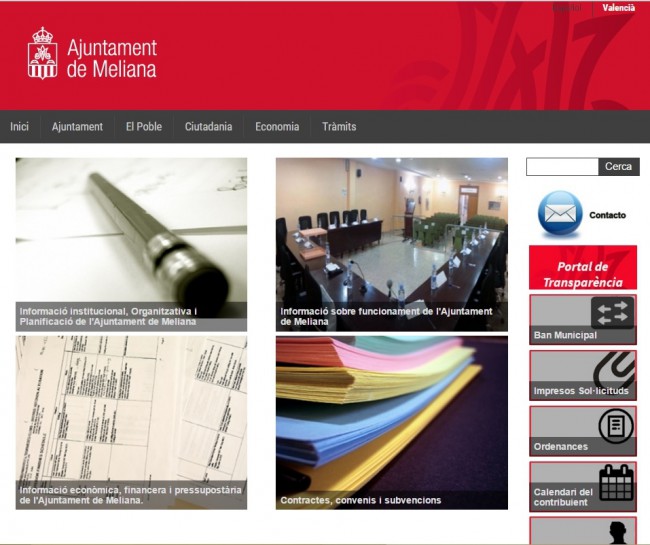Open the El Poble menu item
Image resolution: width=650 pixels, height=545 pixels.
coord(144,127)
